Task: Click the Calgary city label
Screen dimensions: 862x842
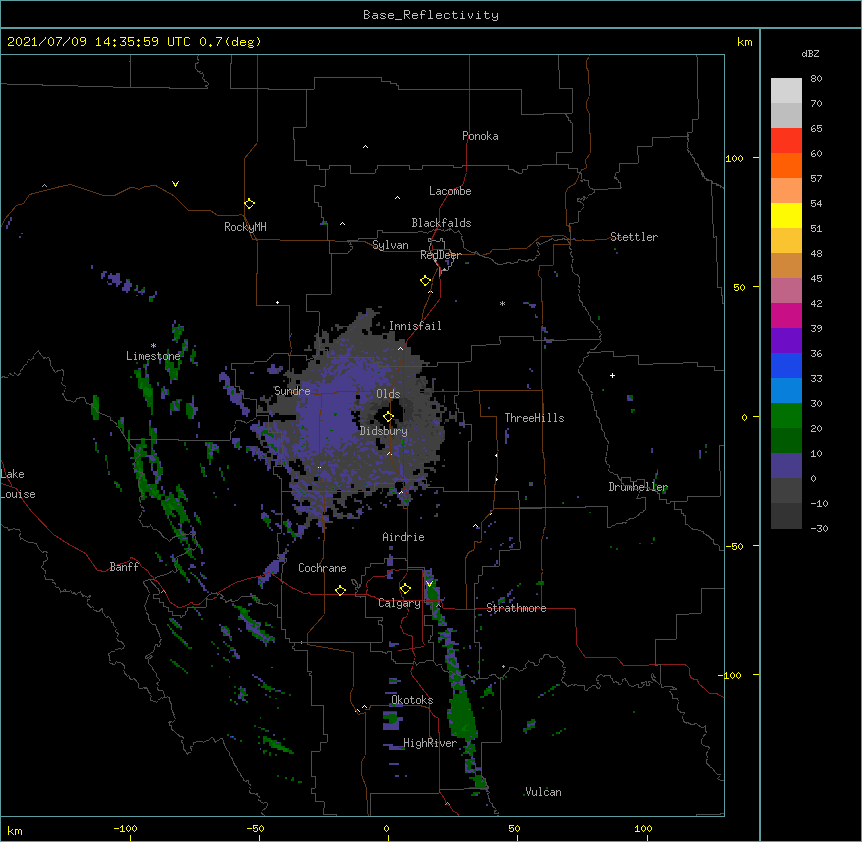Action: coord(399,603)
